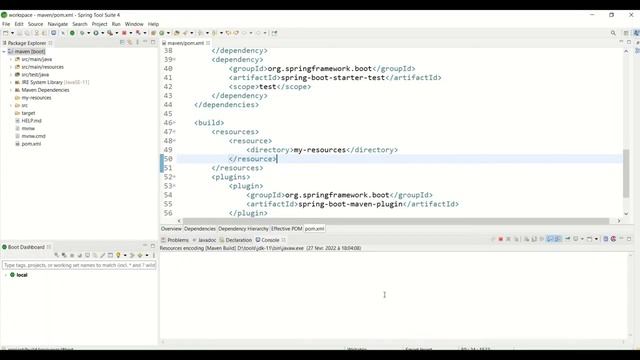Screen dimensions: 640x360
Task: Click the Boot Dashboard tag filter field
Action: (x=79, y=265)
